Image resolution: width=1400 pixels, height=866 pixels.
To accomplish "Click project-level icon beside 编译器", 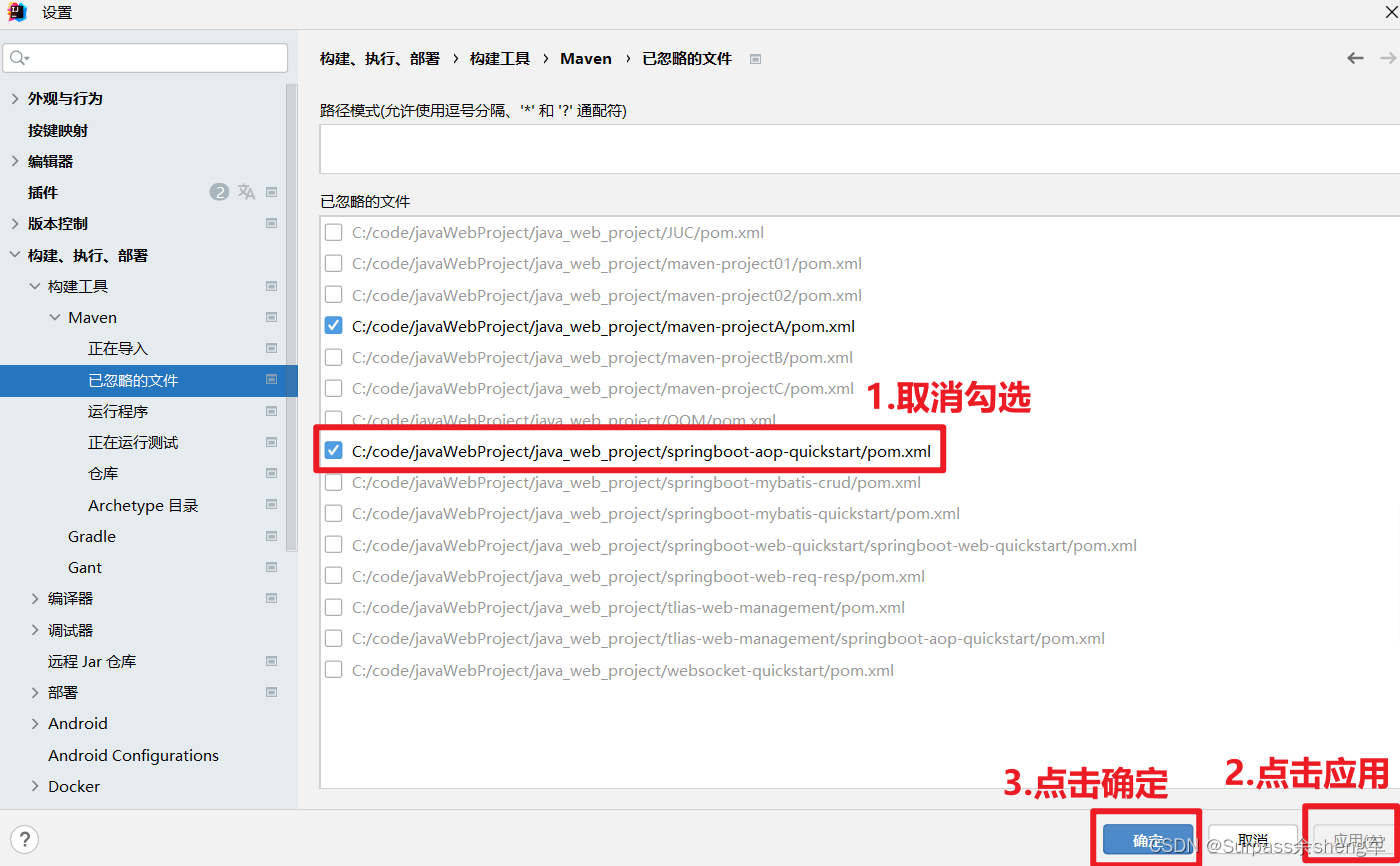I will click(271, 598).
